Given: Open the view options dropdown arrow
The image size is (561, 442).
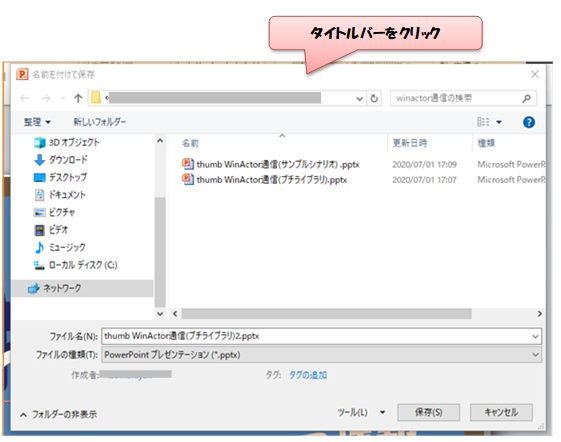Looking at the screenshot, I should pos(499,122).
